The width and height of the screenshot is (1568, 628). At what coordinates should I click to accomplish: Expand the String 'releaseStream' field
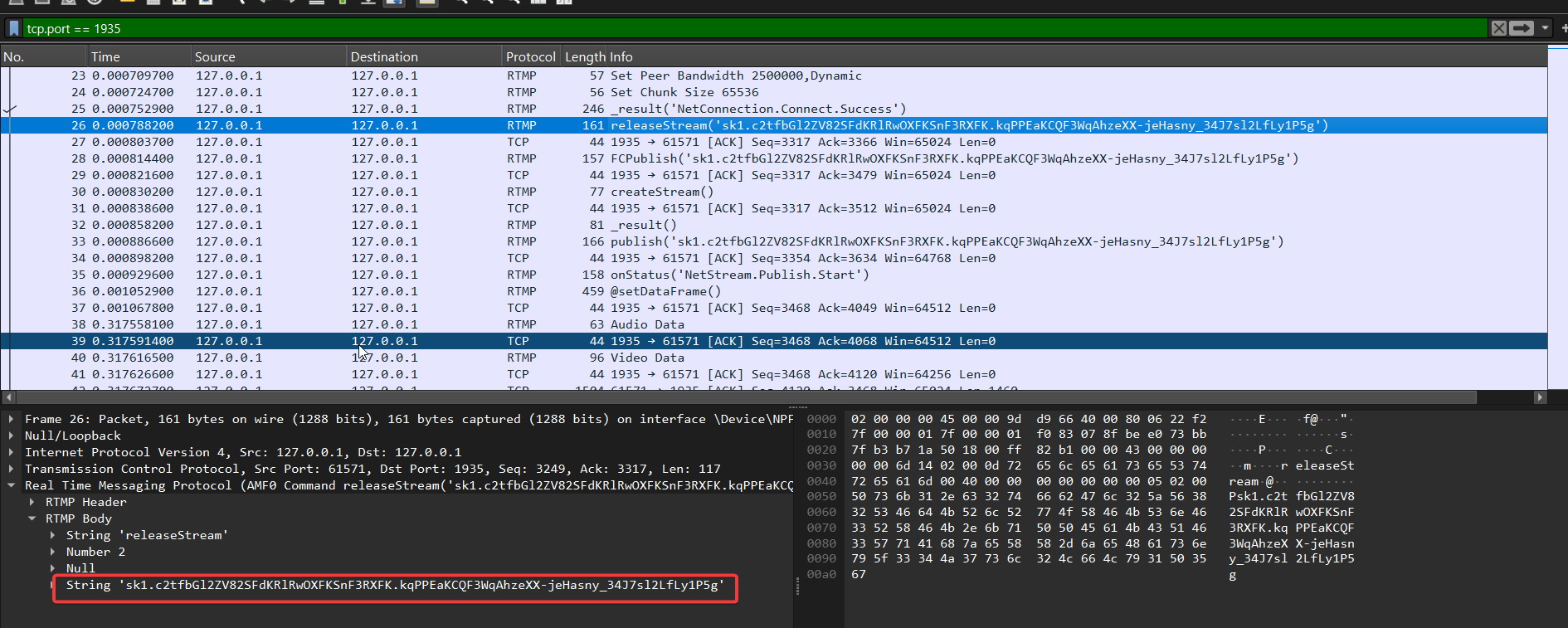(52, 535)
